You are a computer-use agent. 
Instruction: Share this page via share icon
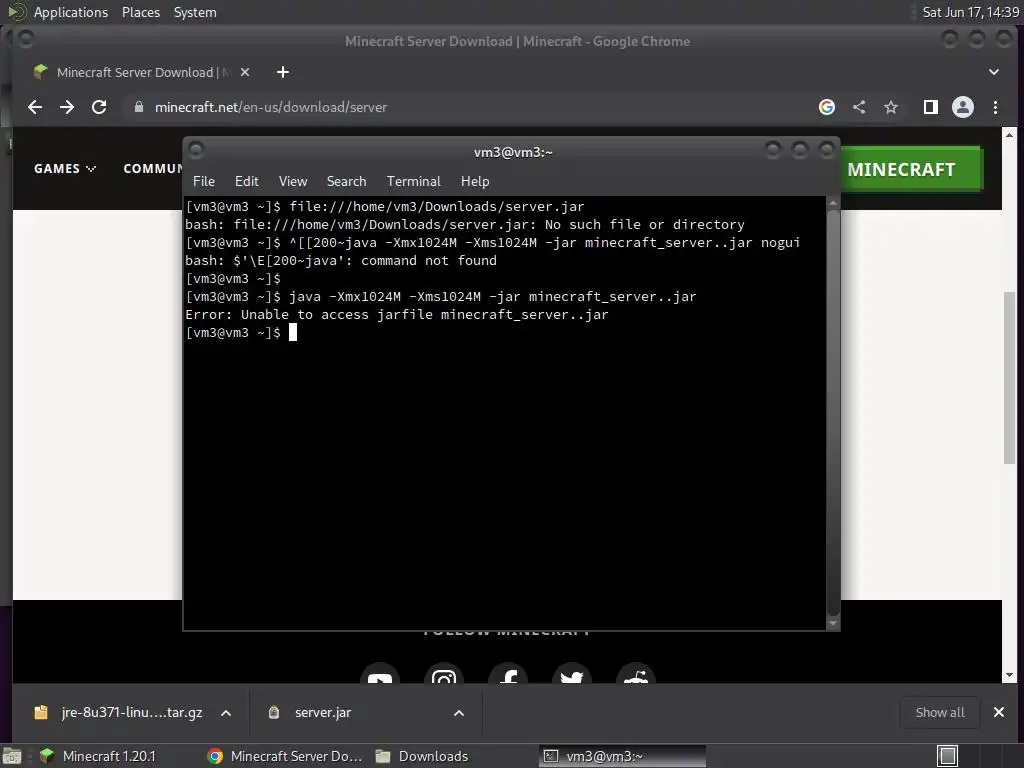[859, 107]
